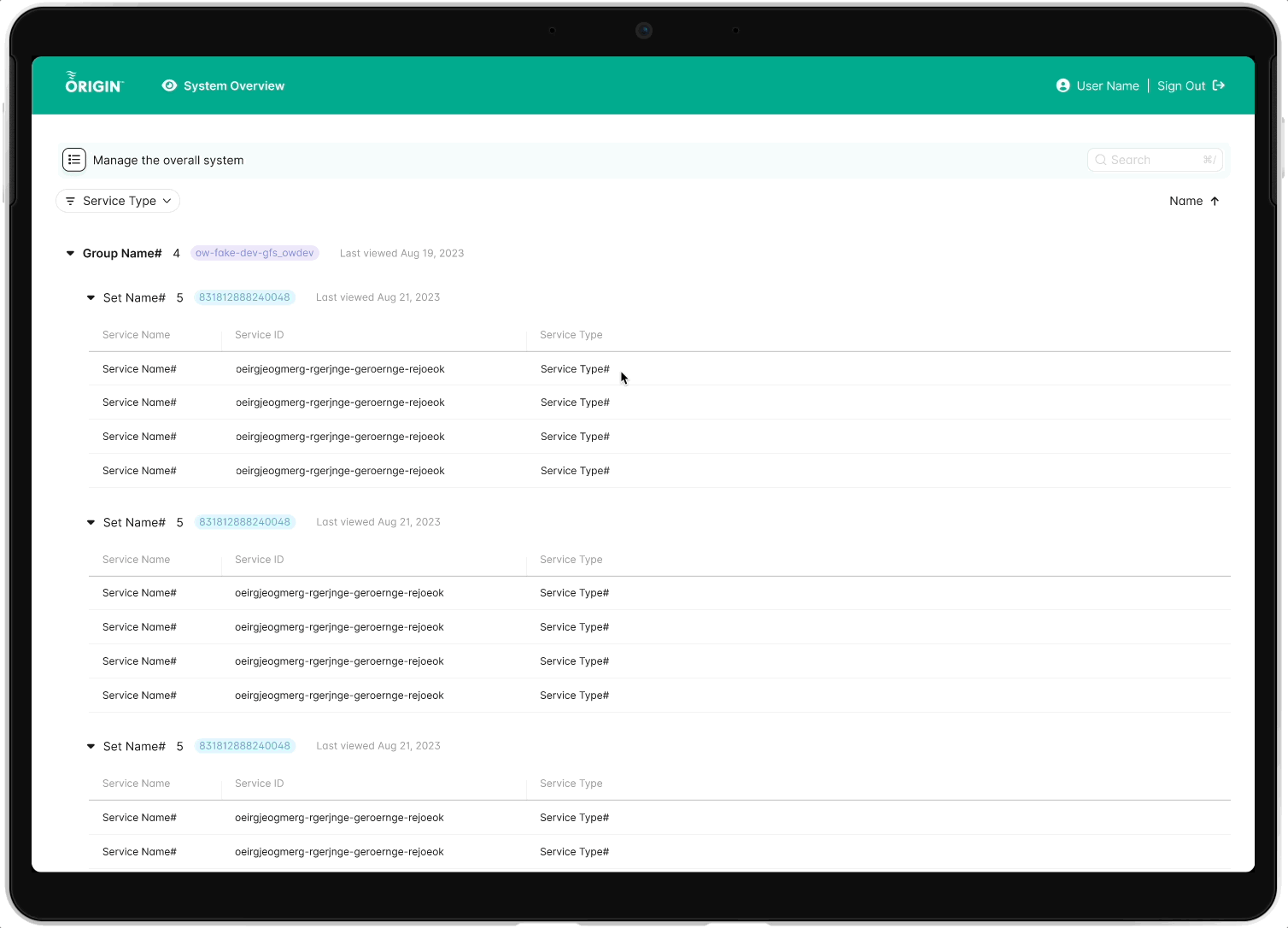Collapse the second Set Name# section
The width and height of the screenshot is (1288, 928).
click(x=91, y=522)
